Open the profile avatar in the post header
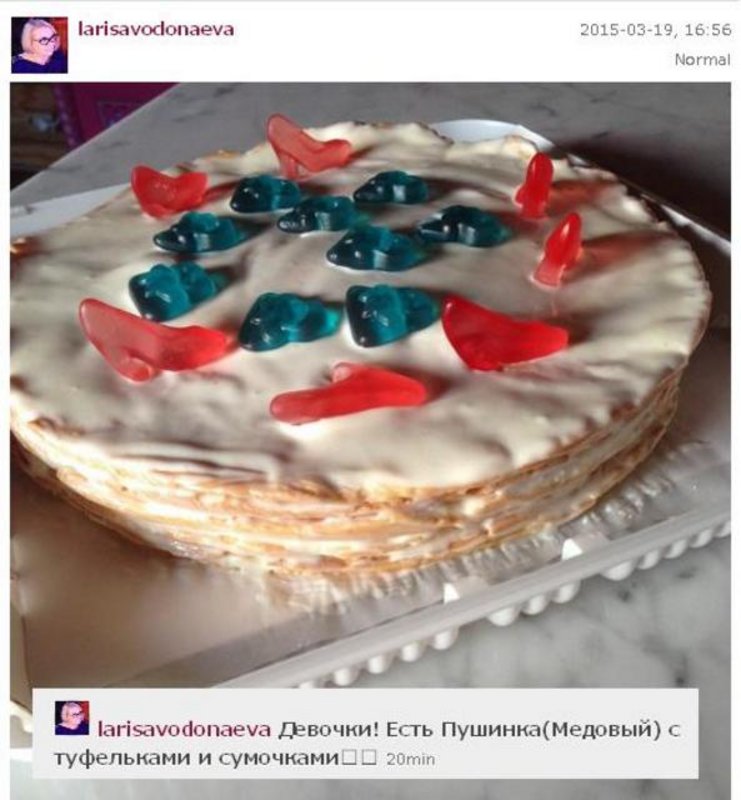 coord(39,45)
